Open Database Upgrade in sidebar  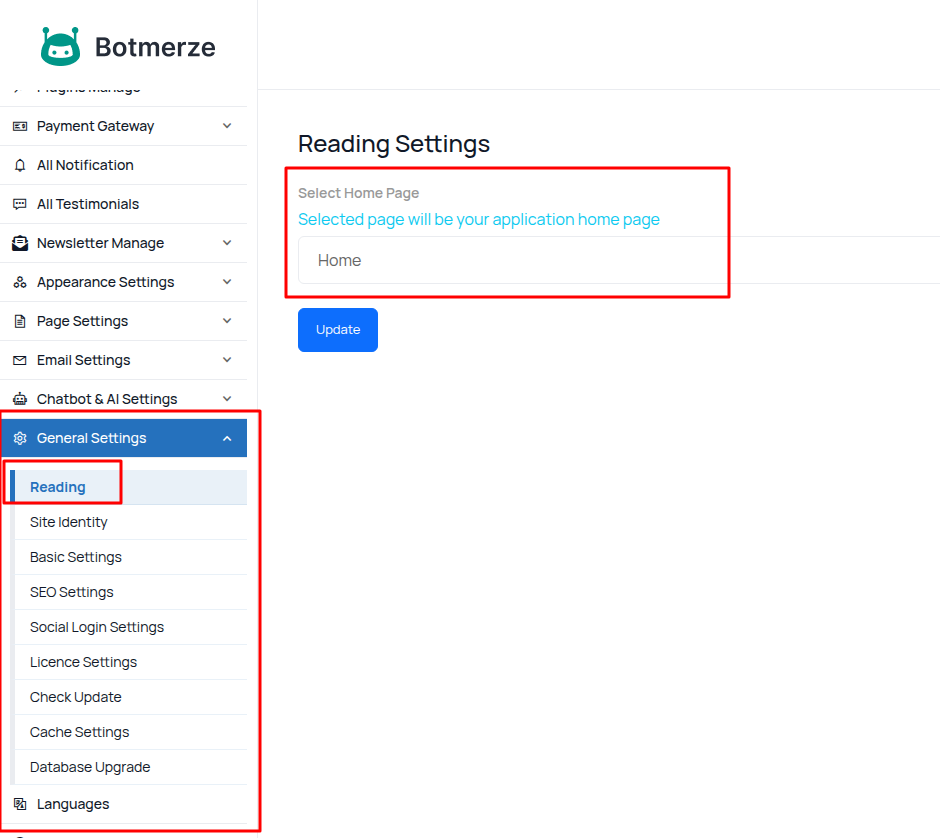[x=90, y=767]
